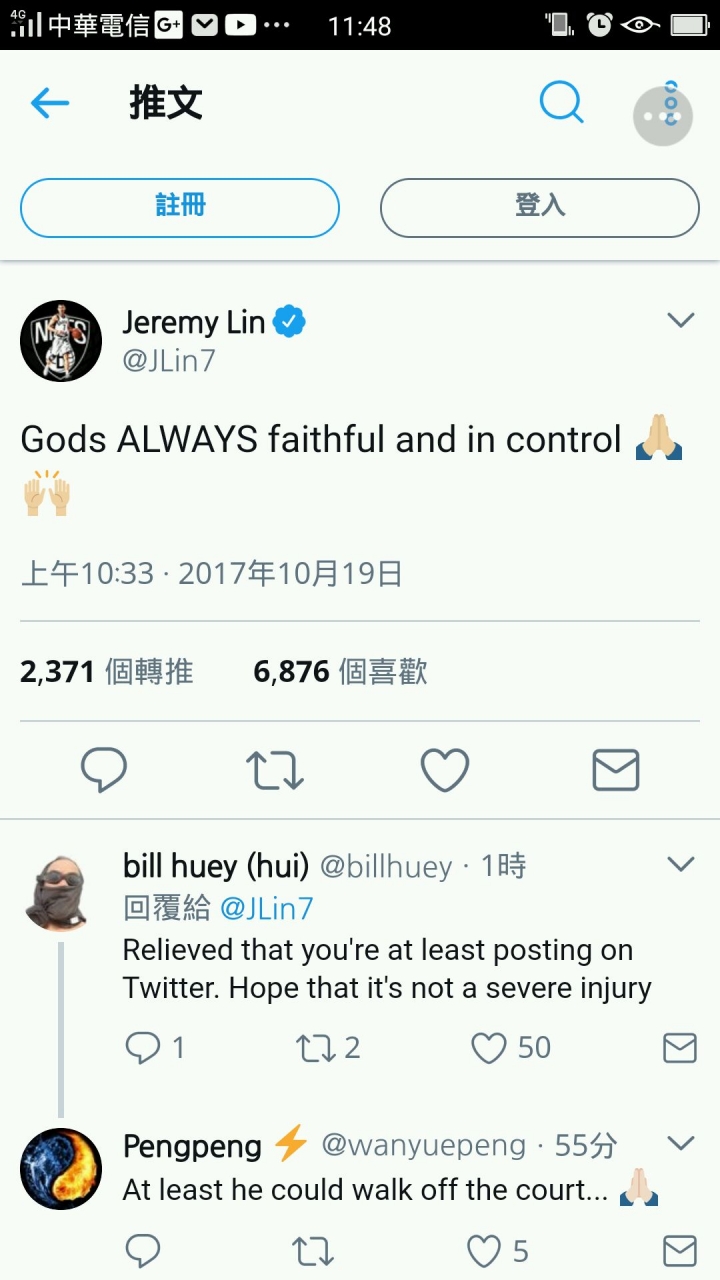Click the 登入 login button
Screen dimensions: 720x1280
coord(540,208)
